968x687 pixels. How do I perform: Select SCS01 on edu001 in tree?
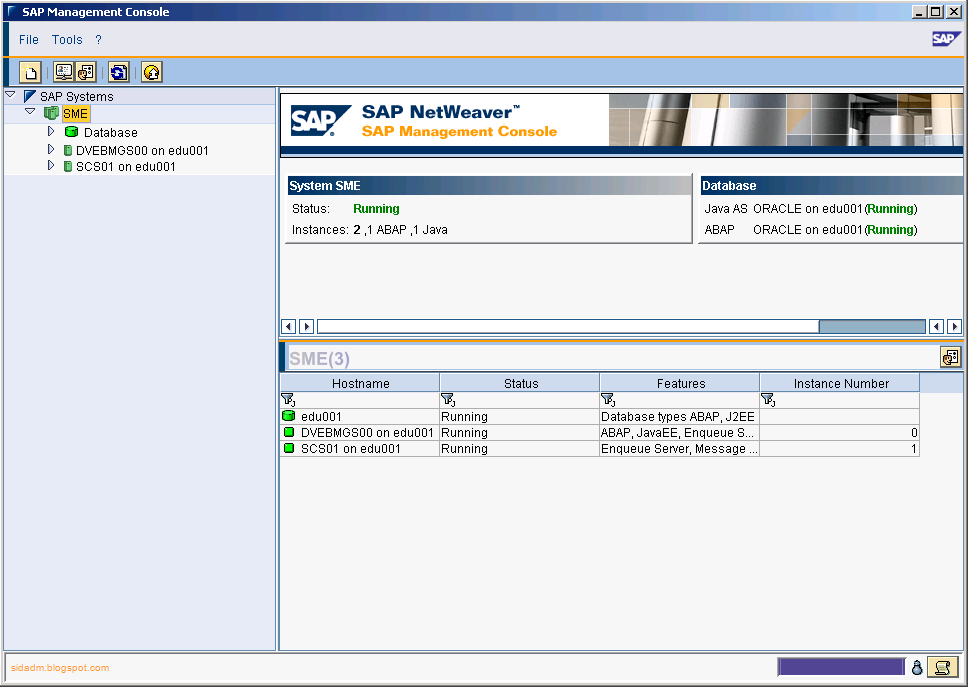tap(125, 167)
